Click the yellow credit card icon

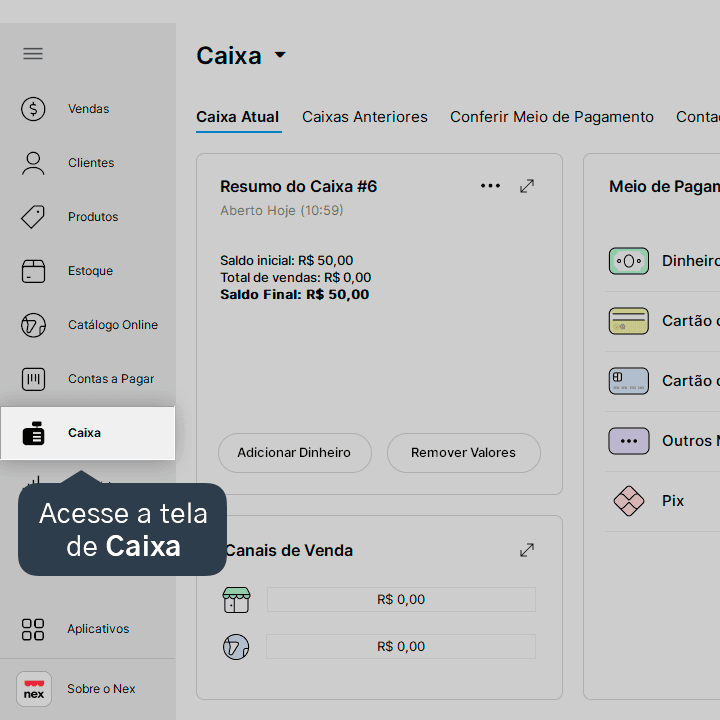pyautogui.click(x=629, y=321)
